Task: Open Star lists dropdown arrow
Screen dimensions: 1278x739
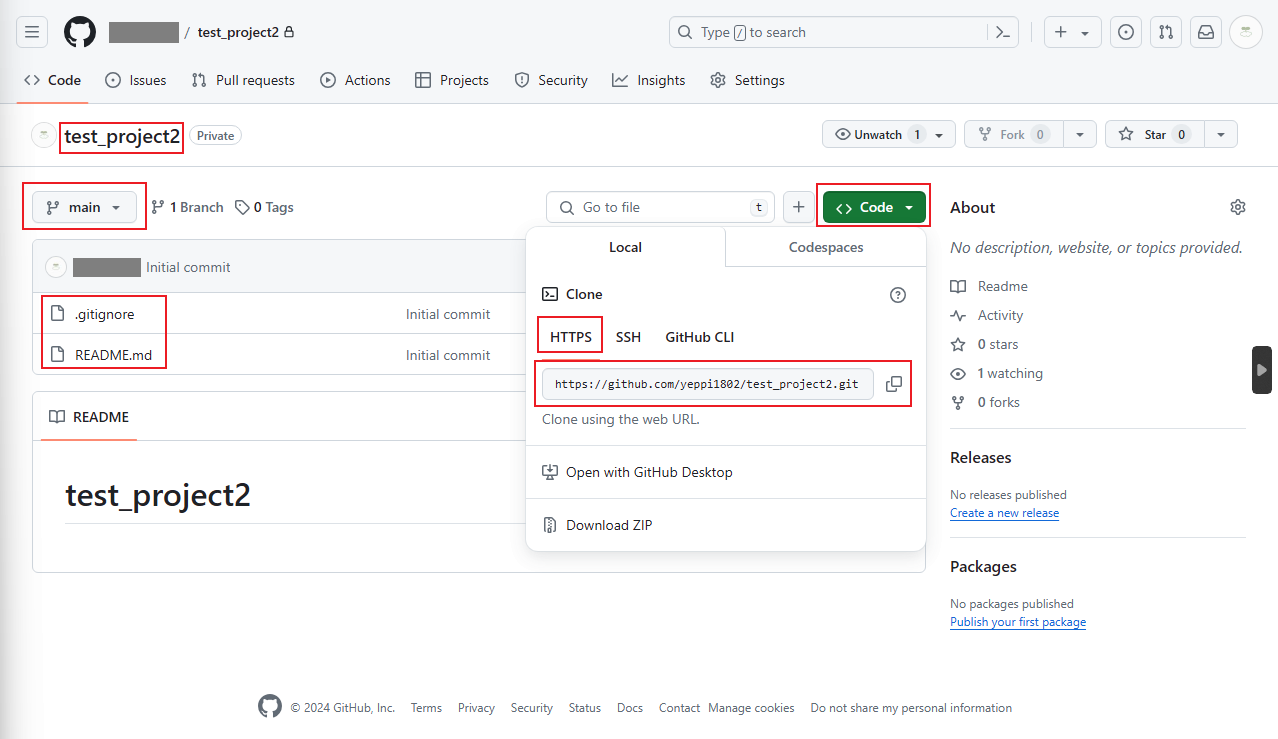Action: click(1221, 134)
